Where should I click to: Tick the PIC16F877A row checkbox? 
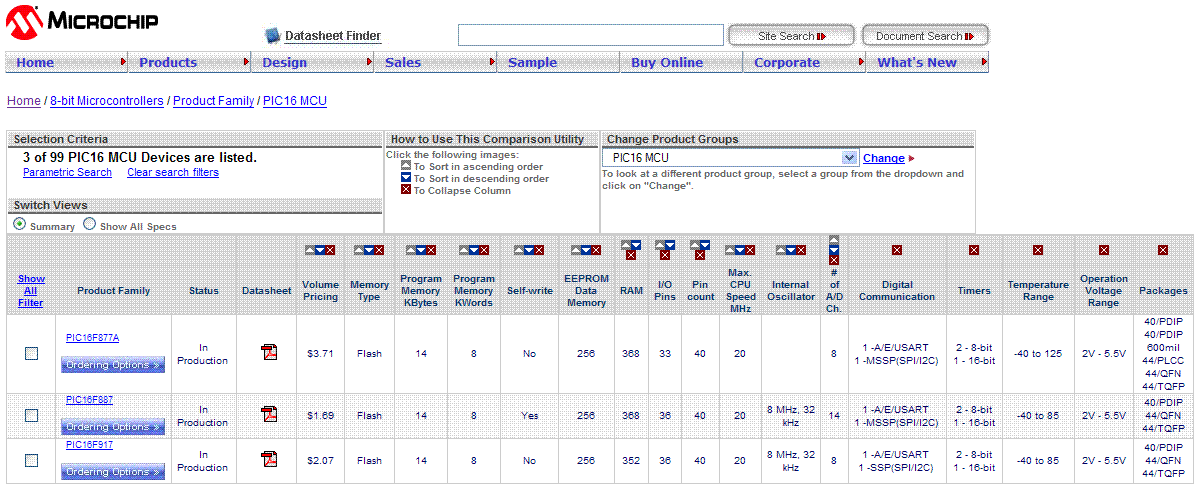pos(31,353)
